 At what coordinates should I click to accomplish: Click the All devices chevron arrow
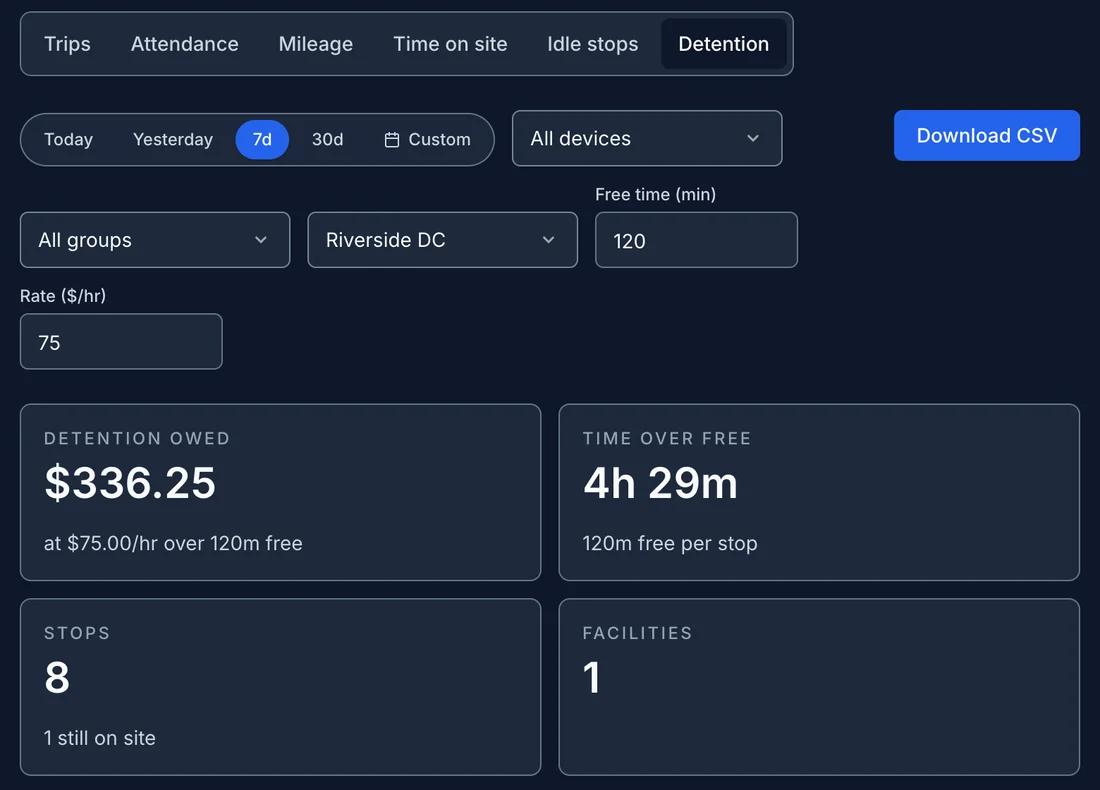pyautogui.click(x=753, y=138)
